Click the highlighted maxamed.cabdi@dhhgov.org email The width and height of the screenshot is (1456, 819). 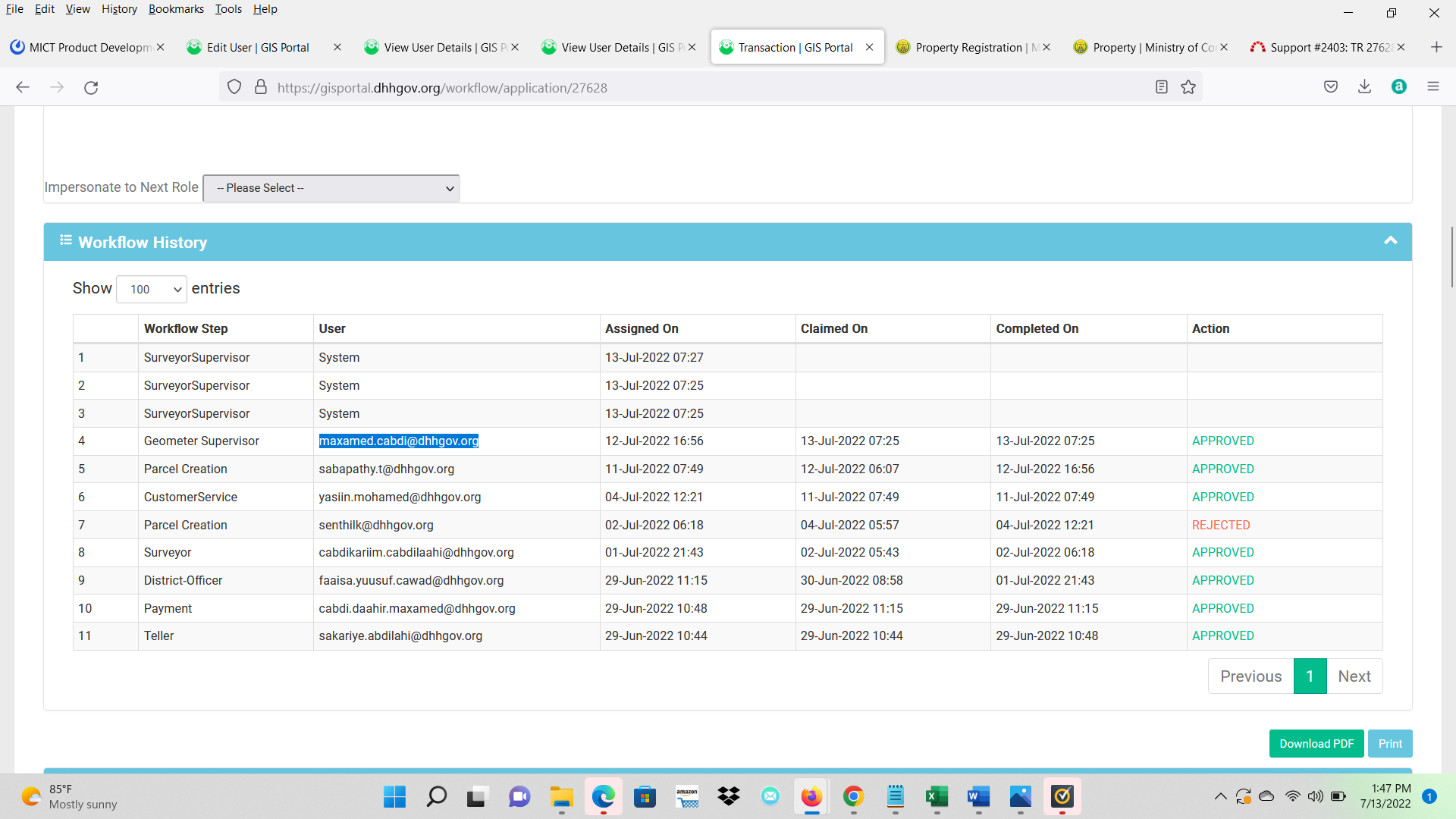399,441
